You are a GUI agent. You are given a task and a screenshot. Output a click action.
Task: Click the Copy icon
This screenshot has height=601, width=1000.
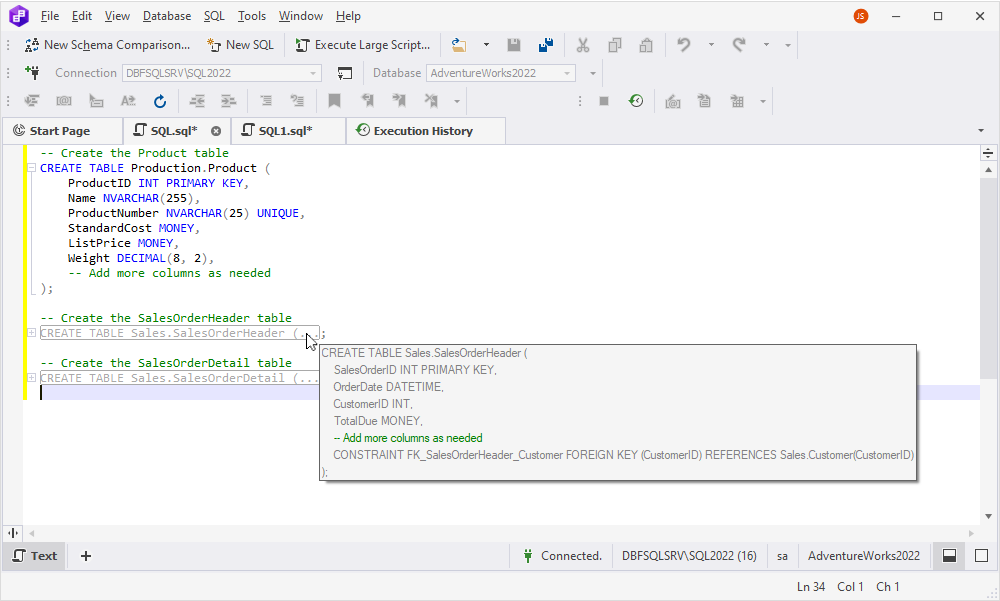click(615, 45)
